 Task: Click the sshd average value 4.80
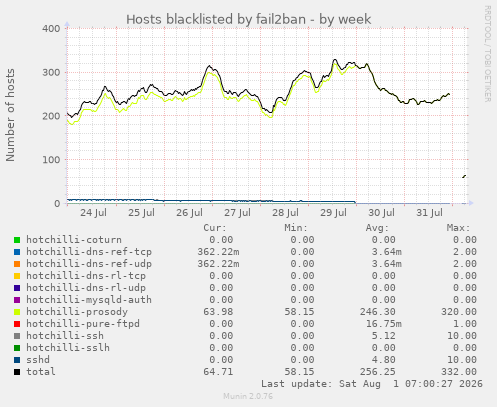tap(383, 360)
